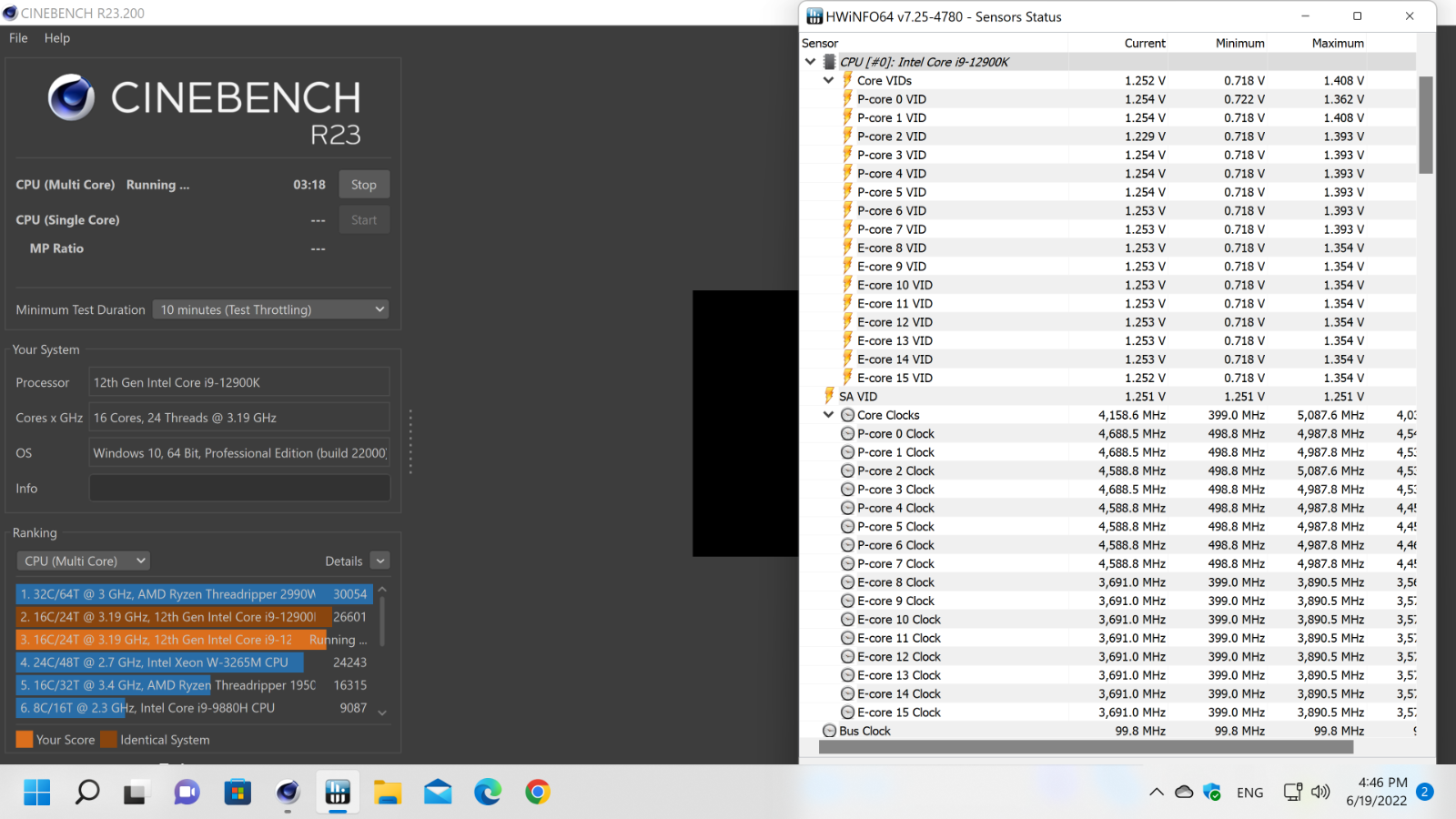Click the P-core 0 Clock icon
Viewport: 1456px width, 819px height.
pos(847,434)
